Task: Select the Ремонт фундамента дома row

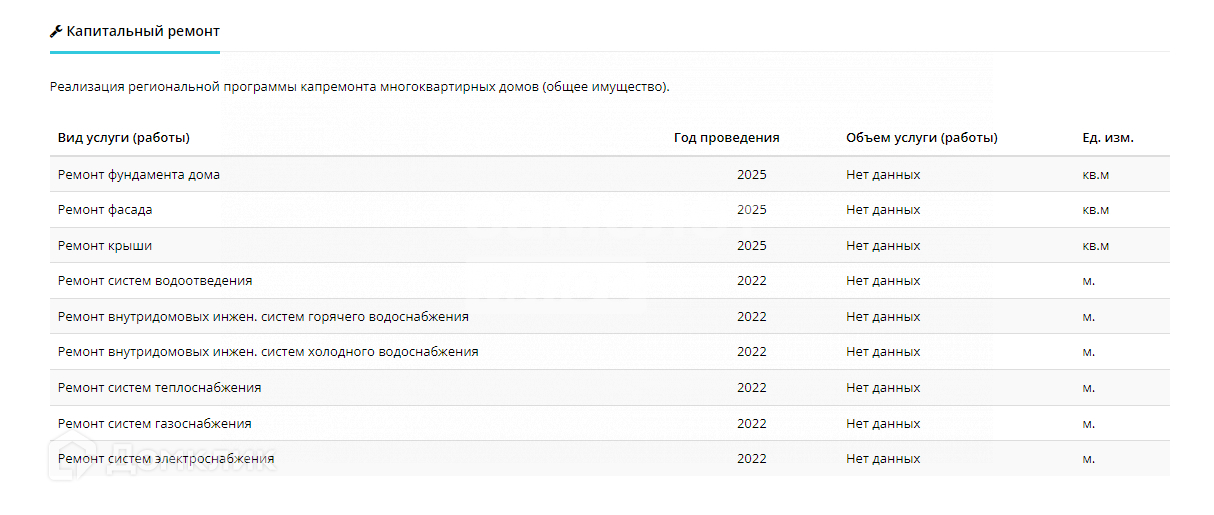Action: [x=139, y=174]
